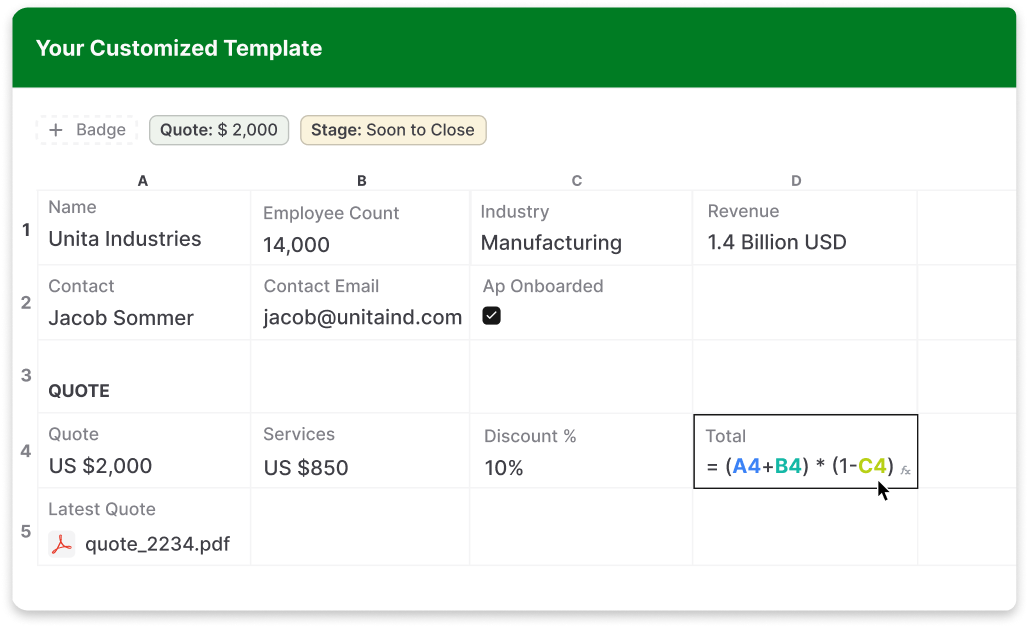This screenshot has height=629, width=1029.
Task: Click the plus icon on Badge button
Action: 56,130
